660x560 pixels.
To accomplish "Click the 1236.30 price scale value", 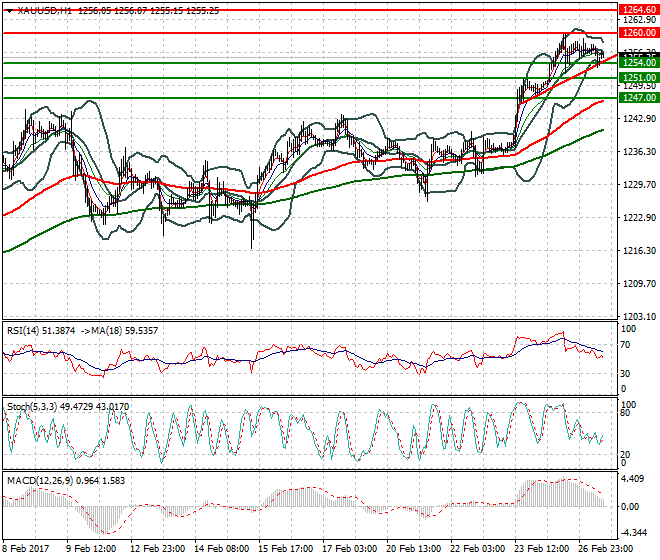I will pyautogui.click(x=639, y=152).
